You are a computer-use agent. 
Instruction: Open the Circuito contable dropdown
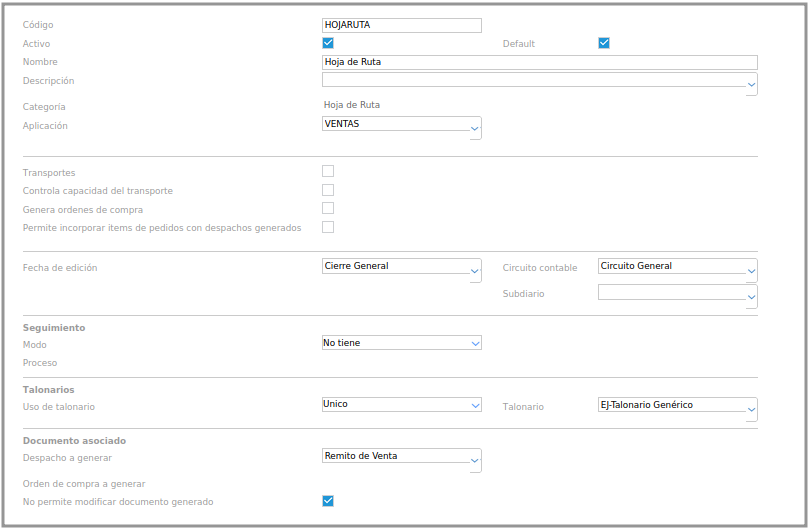pyautogui.click(x=751, y=270)
